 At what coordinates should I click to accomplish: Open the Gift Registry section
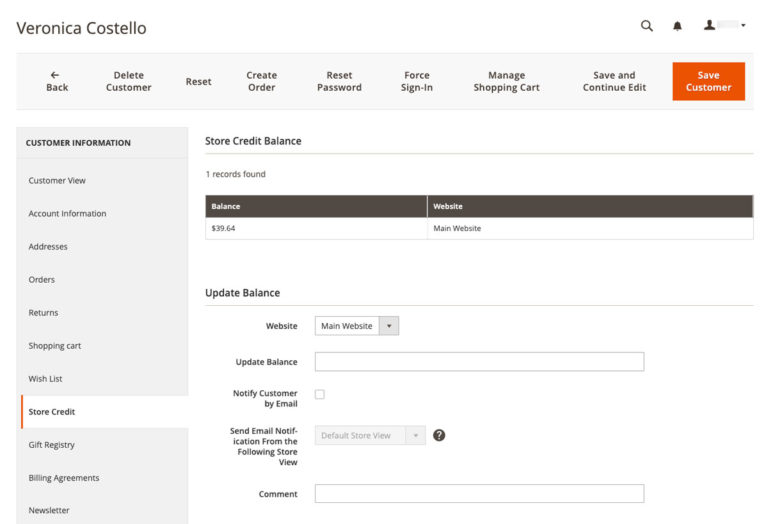pyautogui.click(x=52, y=445)
